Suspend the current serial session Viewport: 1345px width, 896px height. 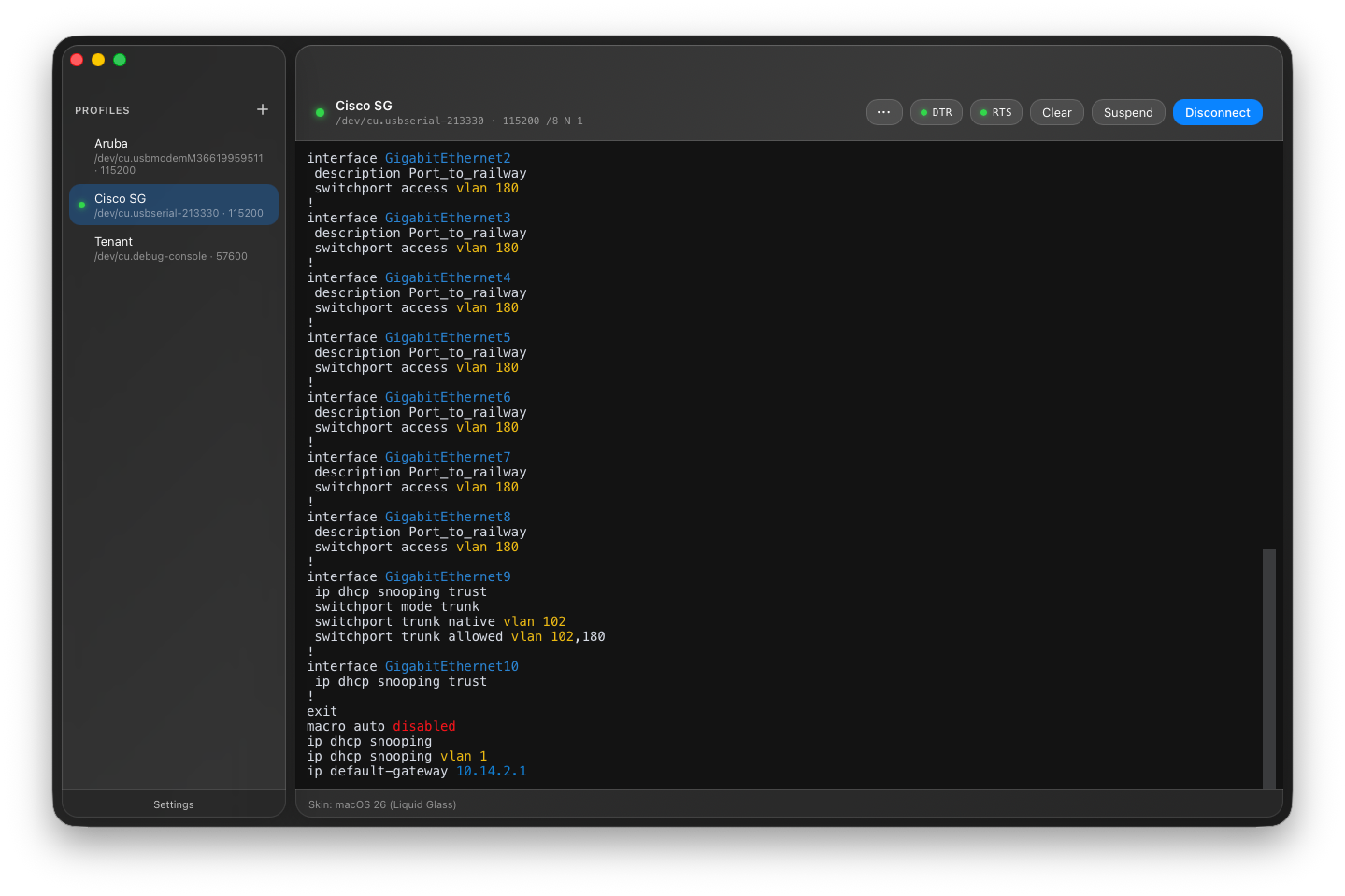1128,112
